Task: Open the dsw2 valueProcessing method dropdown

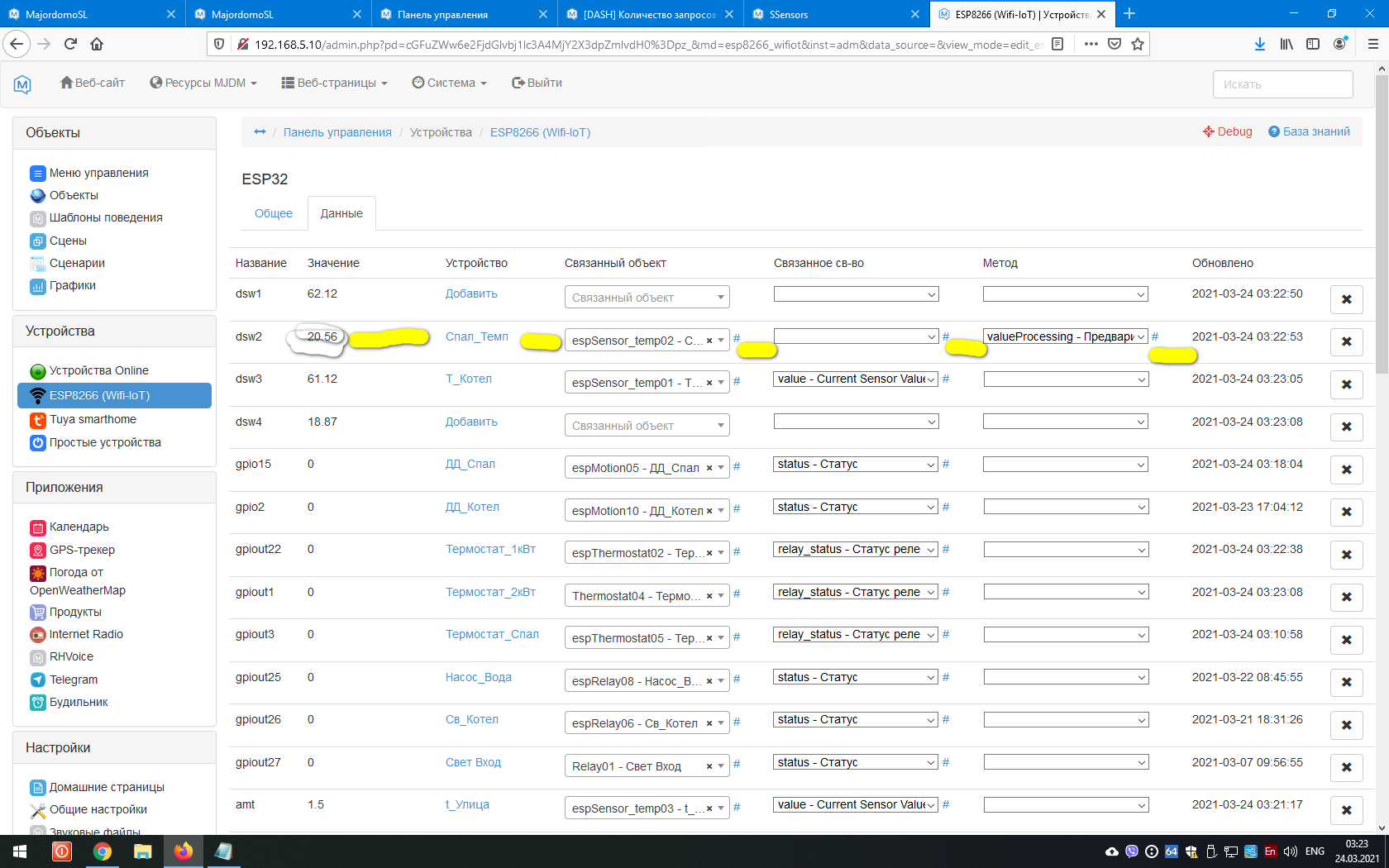Action: click(x=1065, y=336)
